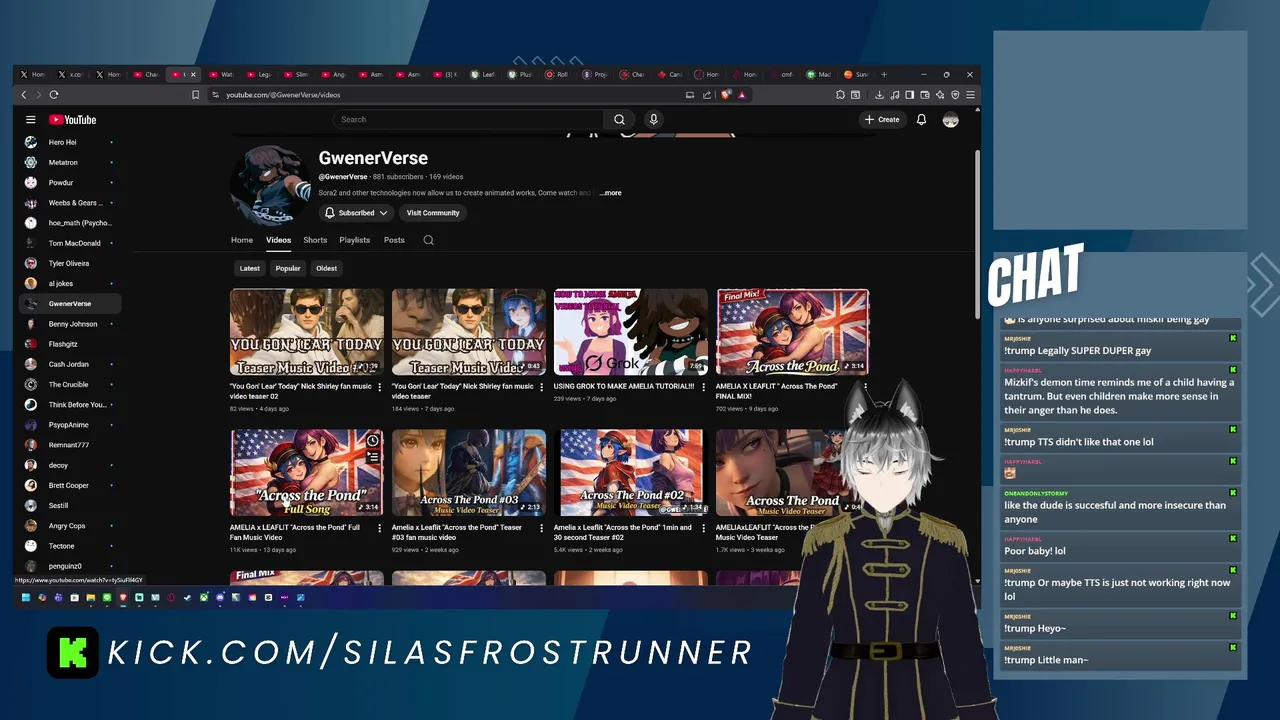Open options for 1min and 30 second Teaser #02

(704, 528)
